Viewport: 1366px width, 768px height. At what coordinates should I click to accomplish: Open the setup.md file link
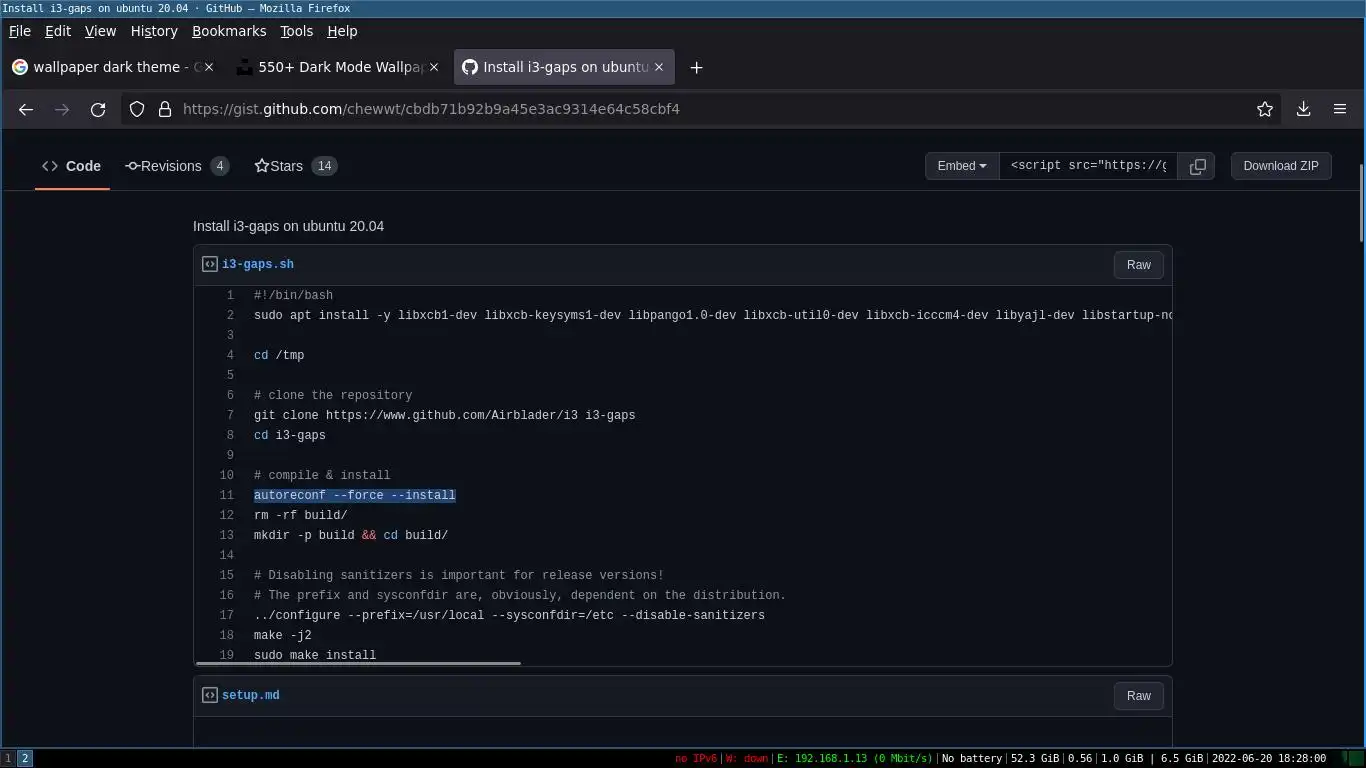coord(251,695)
